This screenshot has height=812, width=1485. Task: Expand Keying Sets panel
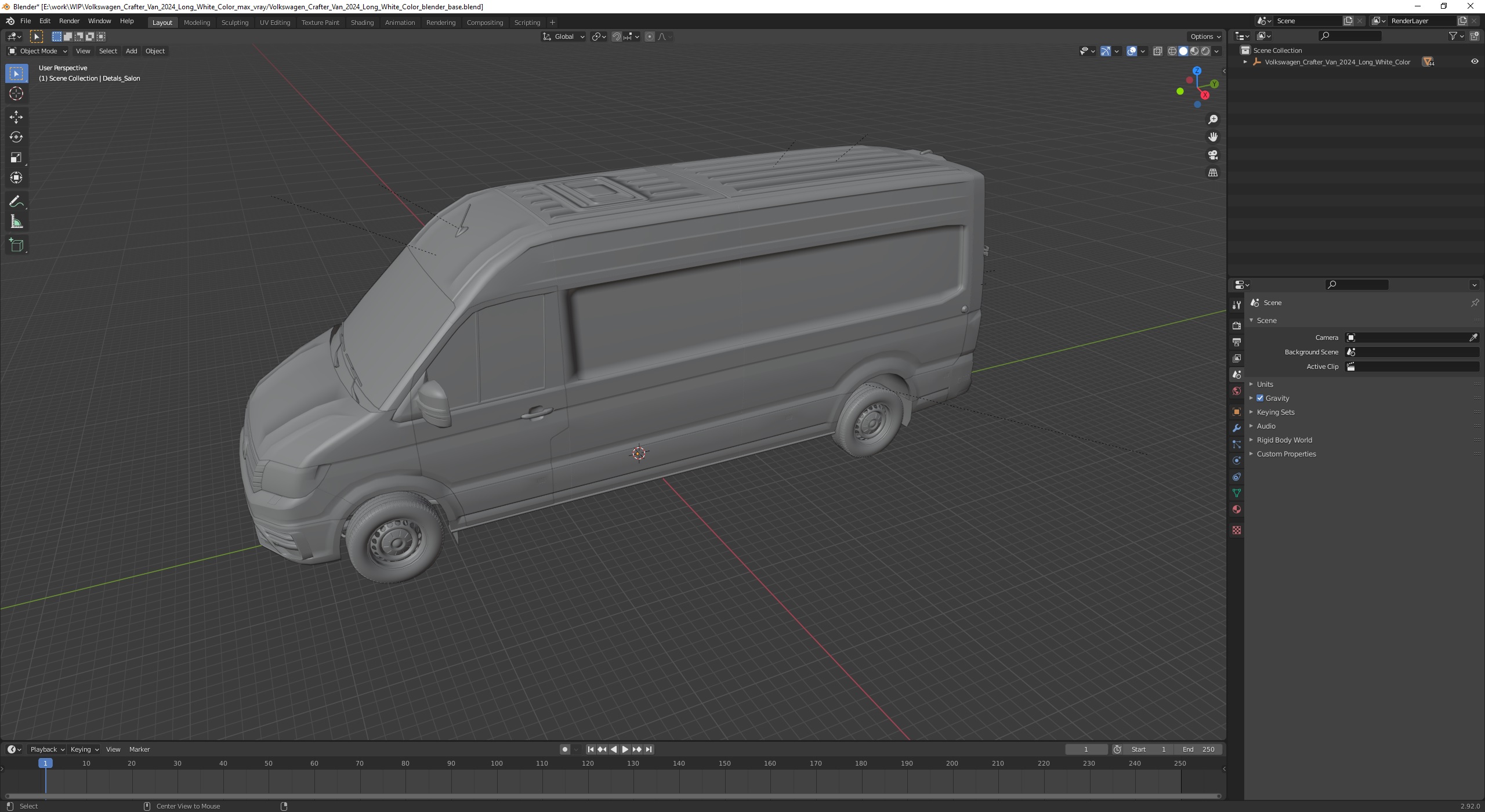[1275, 412]
